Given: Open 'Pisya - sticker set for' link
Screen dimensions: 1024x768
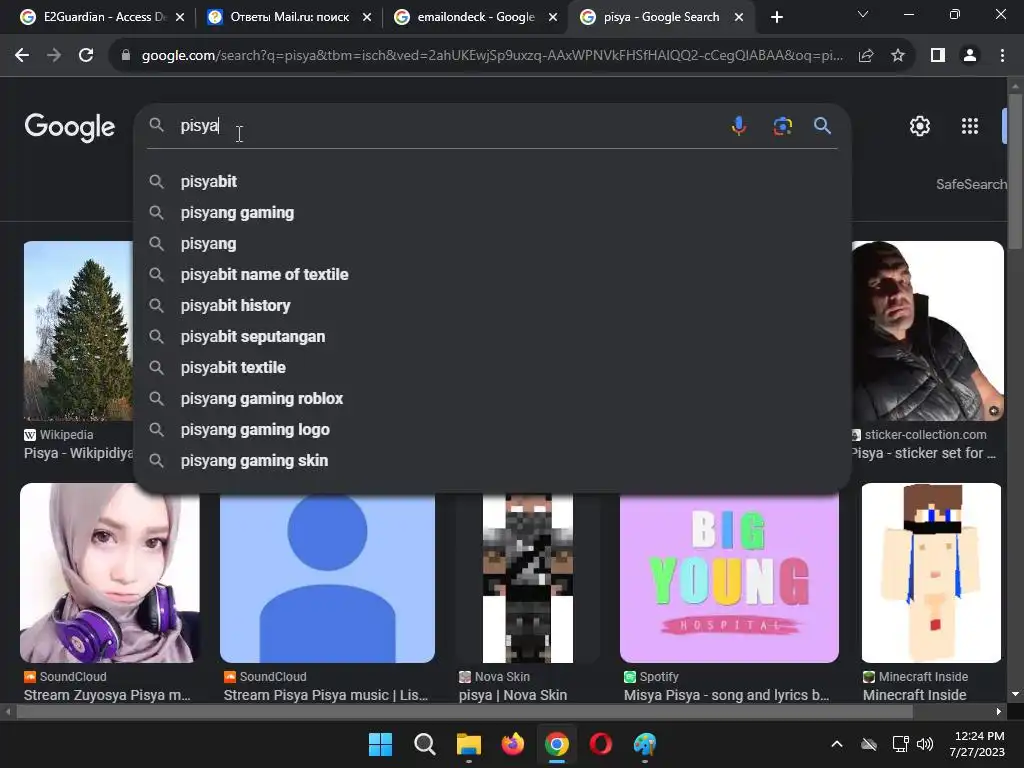Looking at the screenshot, I should pyautogui.click(x=923, y=453).
